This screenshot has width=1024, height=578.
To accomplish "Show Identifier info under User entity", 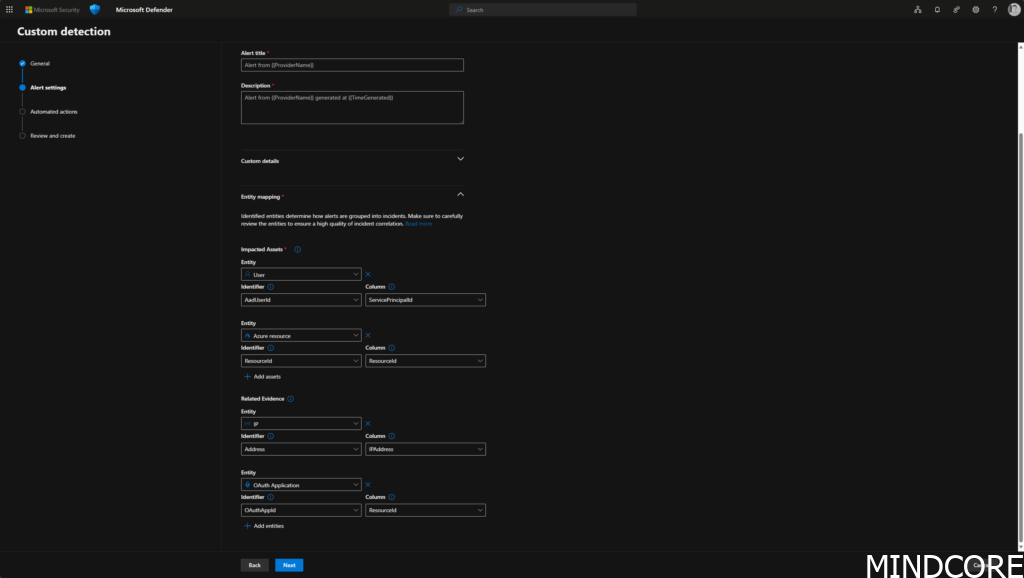I will tap(270, 287).
